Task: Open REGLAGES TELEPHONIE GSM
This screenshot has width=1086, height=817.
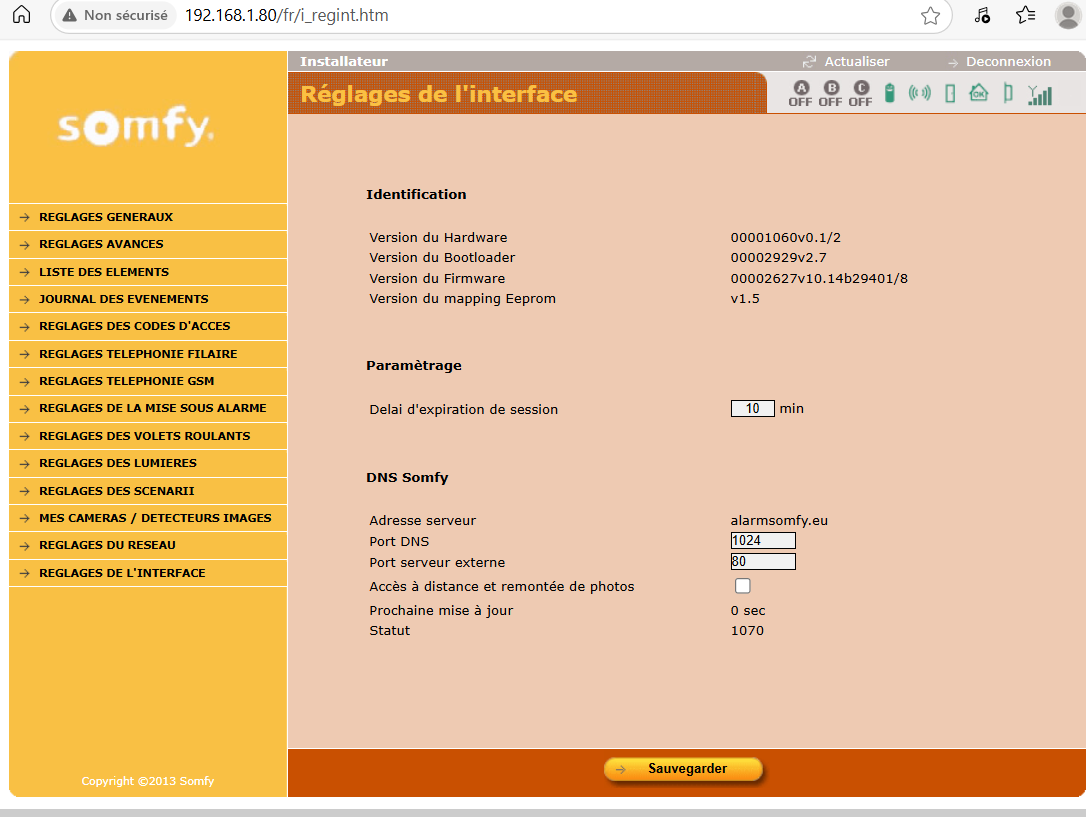Action: pyautogui.click(x=148, y=381)
